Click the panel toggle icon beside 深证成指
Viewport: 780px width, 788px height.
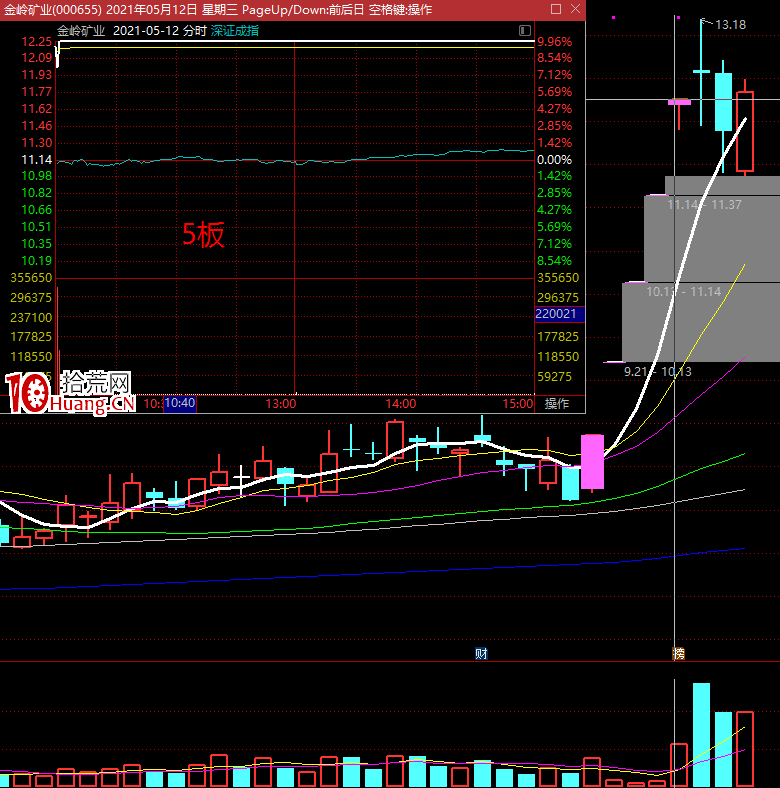tap(525, 31)
